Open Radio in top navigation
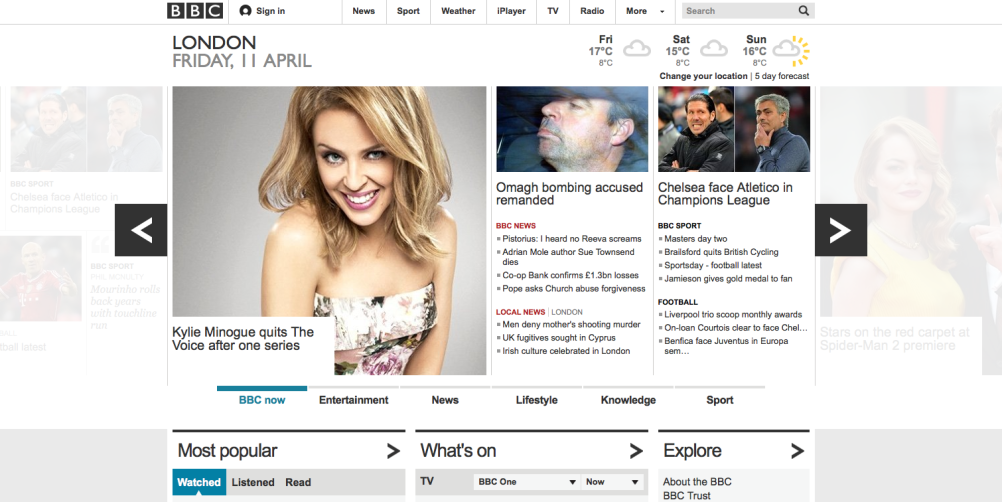Image resolution: width=1002 pixels, height=502 pixels. pyautogui.click(x=592, y=11)
